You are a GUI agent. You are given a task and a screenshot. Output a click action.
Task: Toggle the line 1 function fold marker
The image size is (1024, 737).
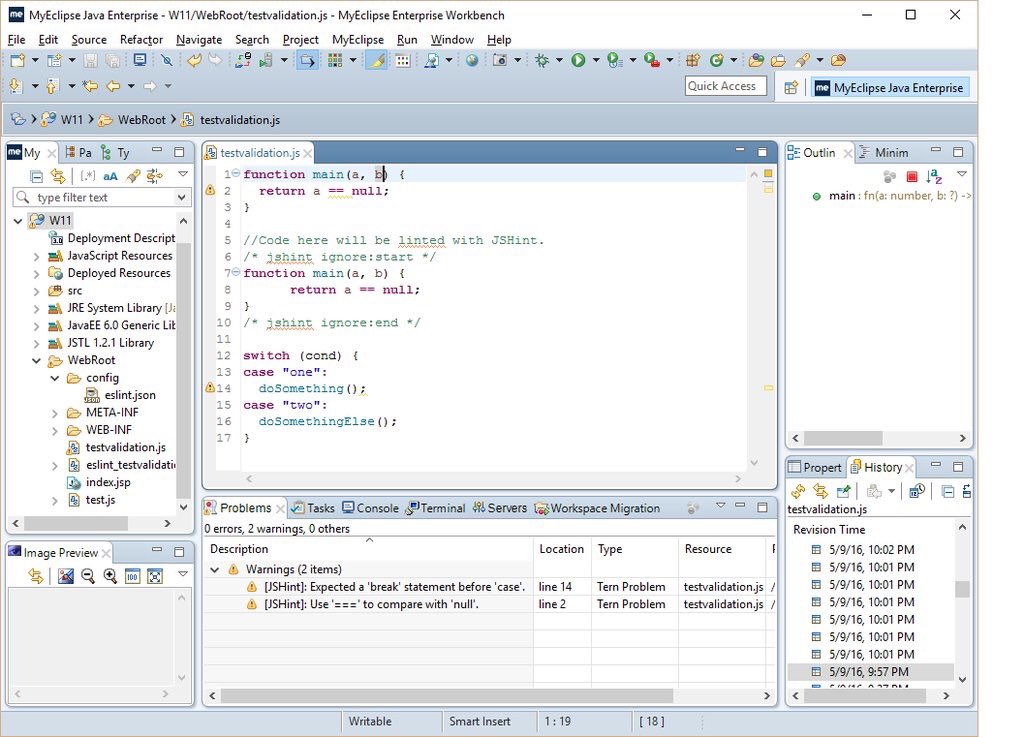tap(236, 173)
